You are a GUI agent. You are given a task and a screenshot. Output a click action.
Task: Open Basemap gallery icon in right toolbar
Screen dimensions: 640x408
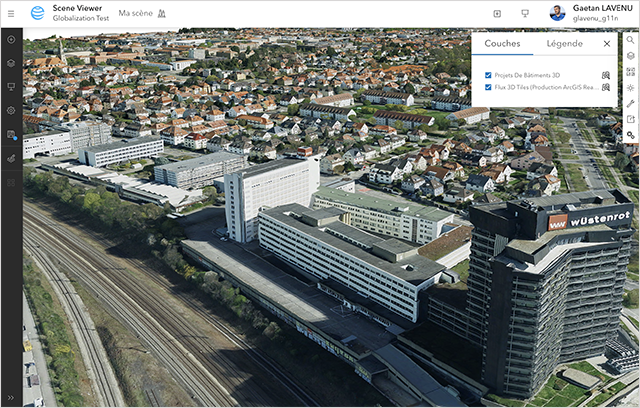[631, 72]
